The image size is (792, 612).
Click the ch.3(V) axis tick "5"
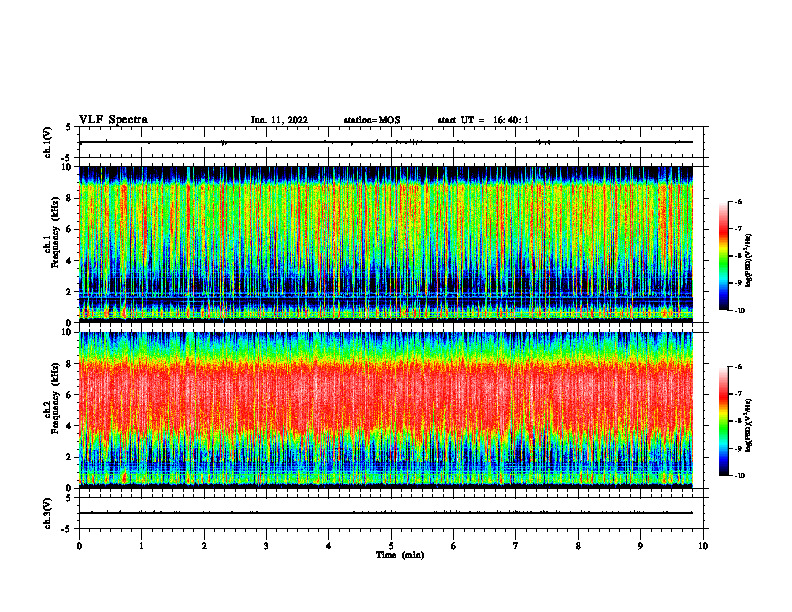(x=68, y=498)
